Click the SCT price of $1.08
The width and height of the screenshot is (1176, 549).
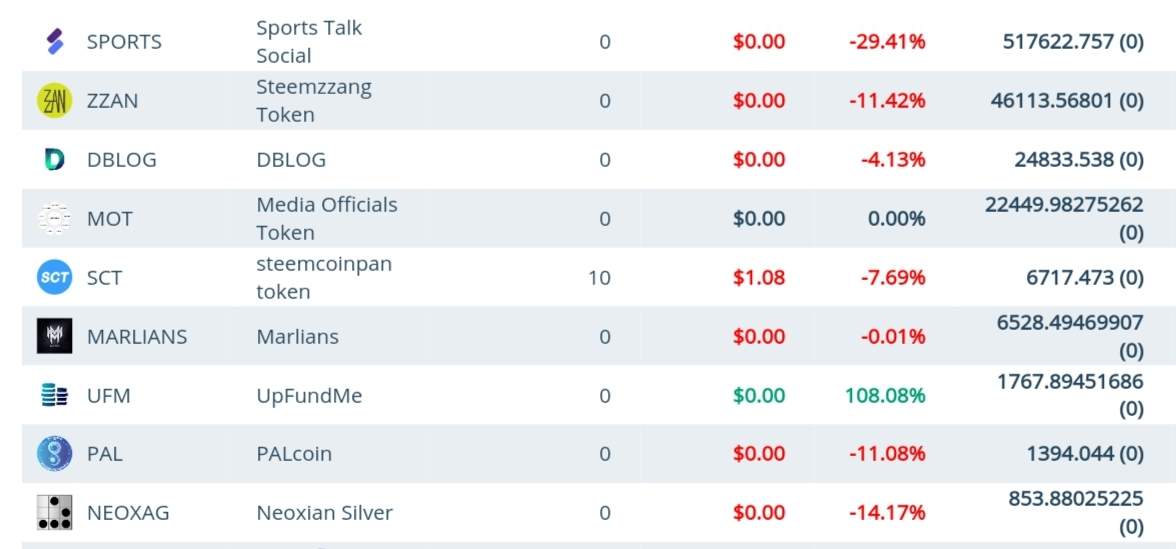(759, 278)
